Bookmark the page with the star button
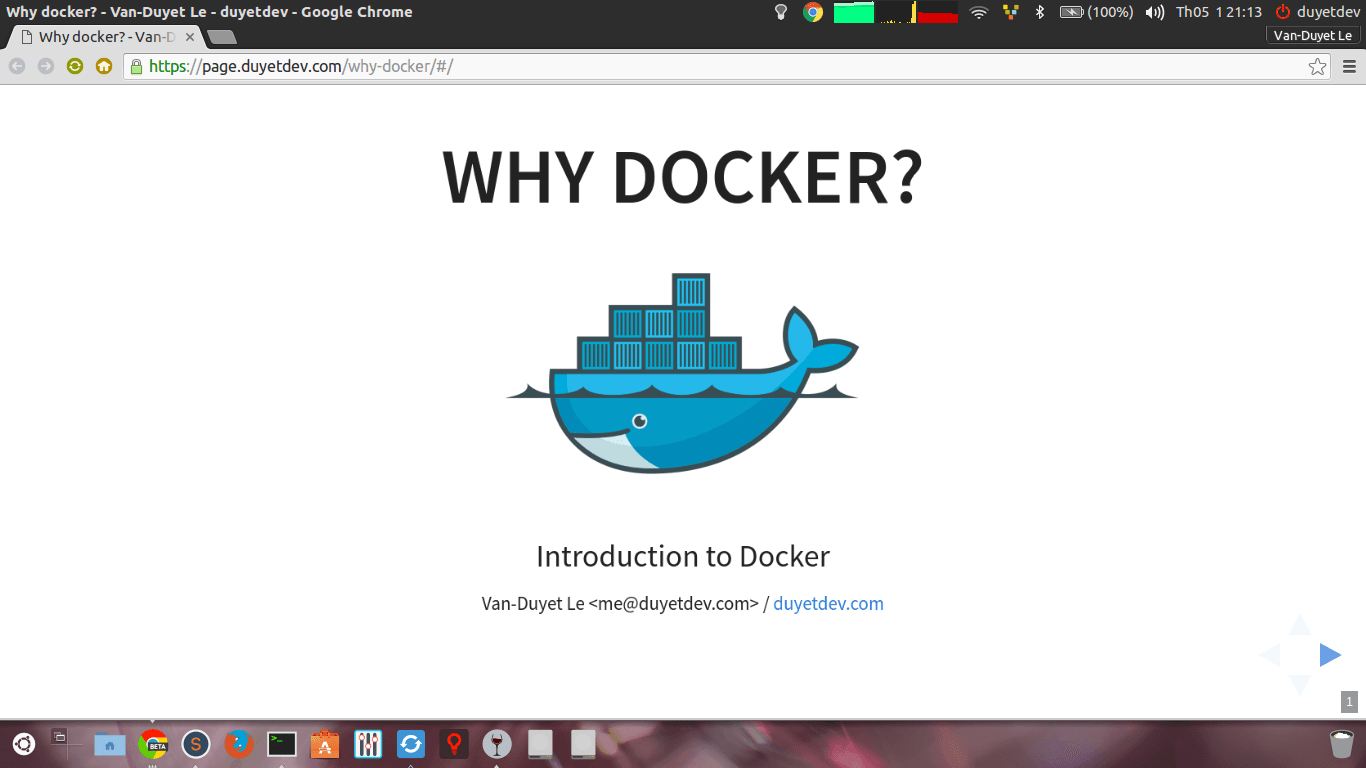This screenshot has width=1366, height=768. pyautogui.click(x=1317, y=66)
